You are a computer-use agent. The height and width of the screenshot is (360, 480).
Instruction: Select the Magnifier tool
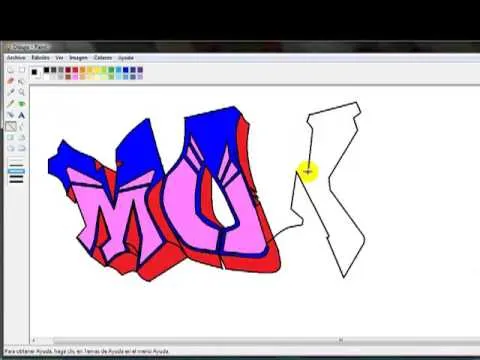[x=22, y=92]
